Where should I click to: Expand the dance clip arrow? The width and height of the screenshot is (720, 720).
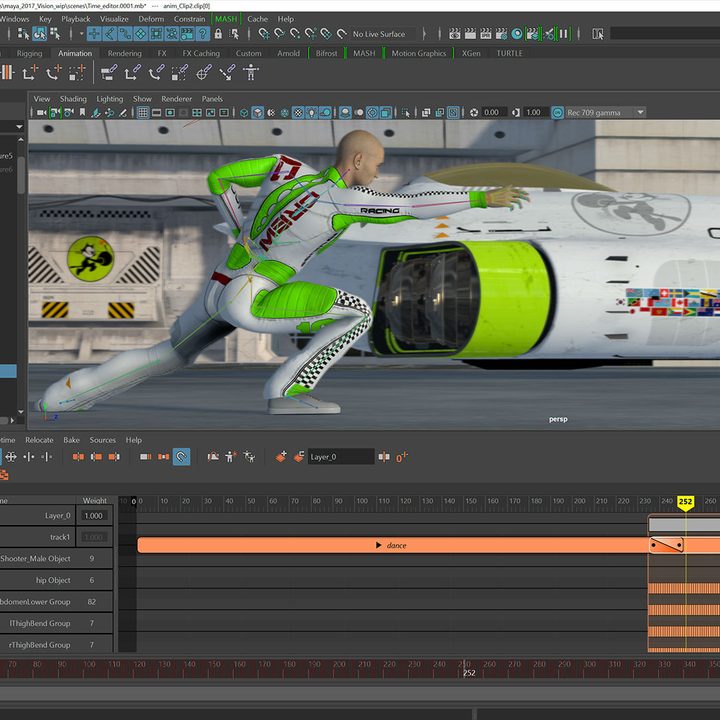tap(378, 545)
